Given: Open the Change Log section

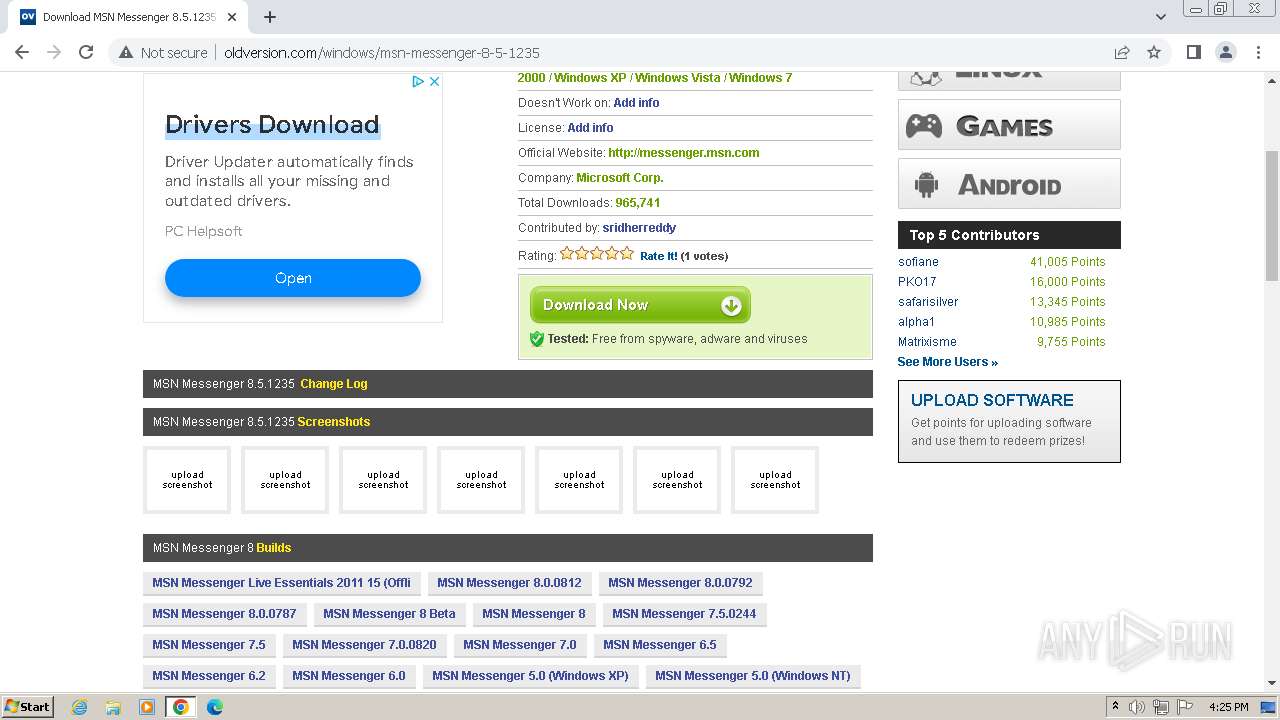Looking at the screenshot, I should (x=334, y=384).
